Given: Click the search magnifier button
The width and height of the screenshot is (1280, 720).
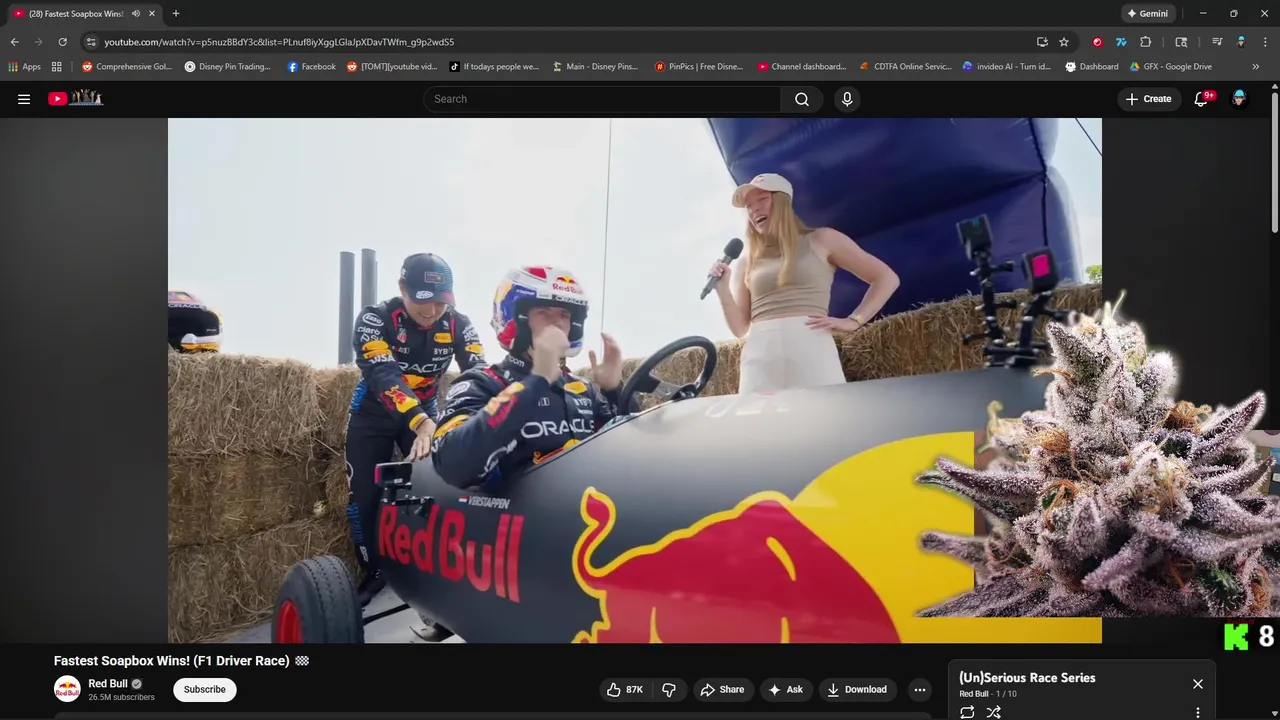Looking at the screenshot, I should (802, 99).
